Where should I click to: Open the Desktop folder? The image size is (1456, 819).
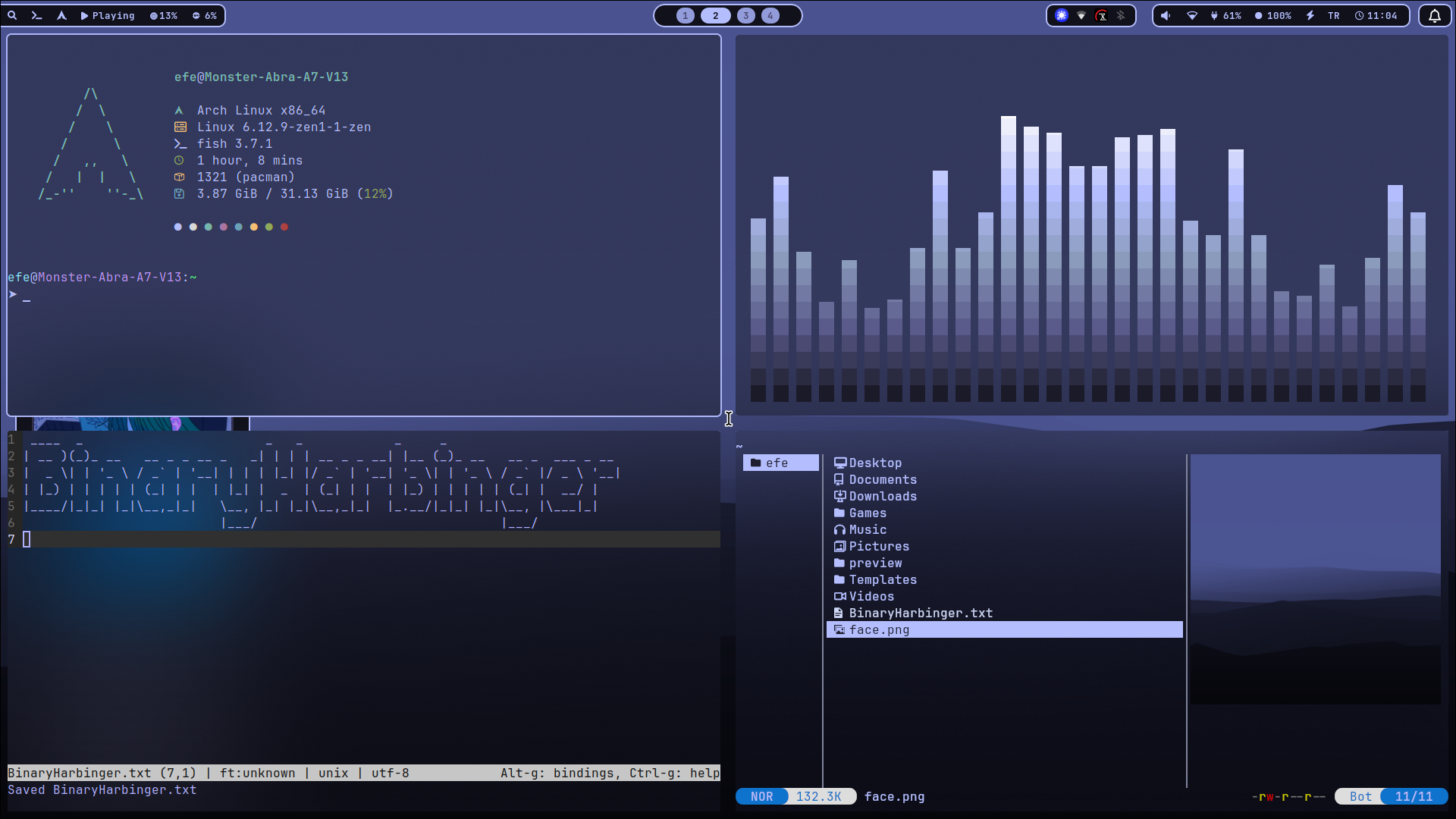(x=868, y=463)
